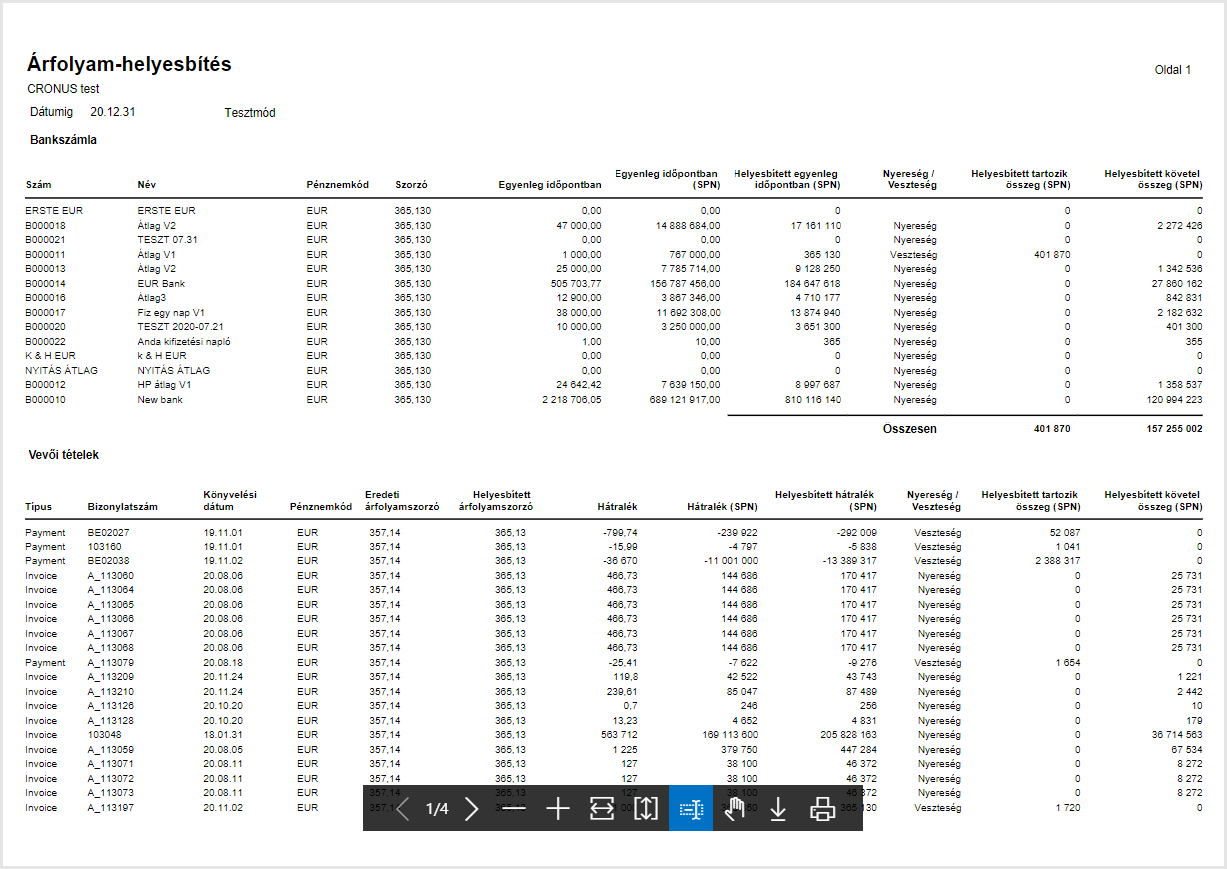Click document number 103160
Screen dimensions: 1227x869
[104, 546]
